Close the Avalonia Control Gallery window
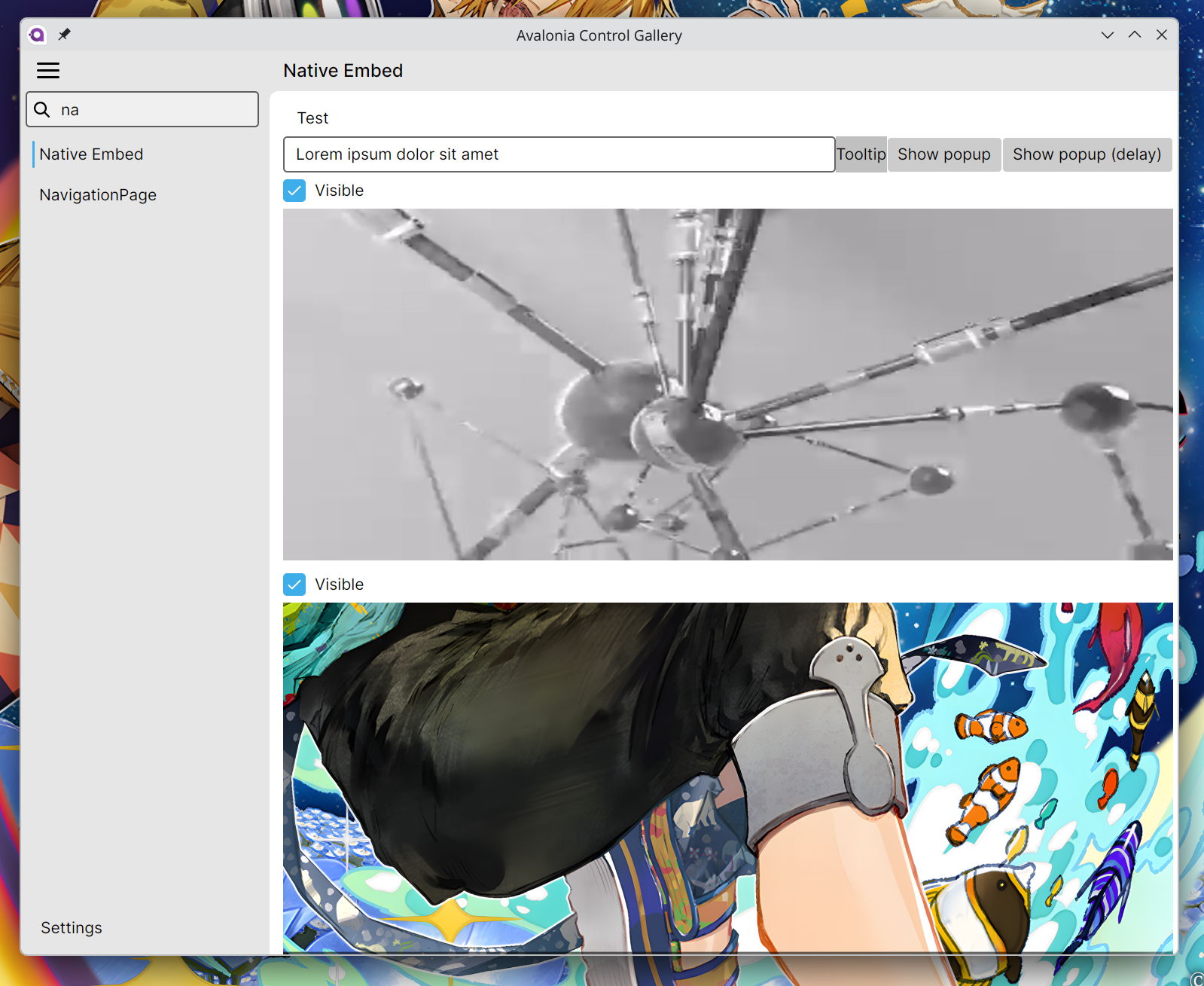The height and width of the screenshot is (986, 1204). (1161, 35)
